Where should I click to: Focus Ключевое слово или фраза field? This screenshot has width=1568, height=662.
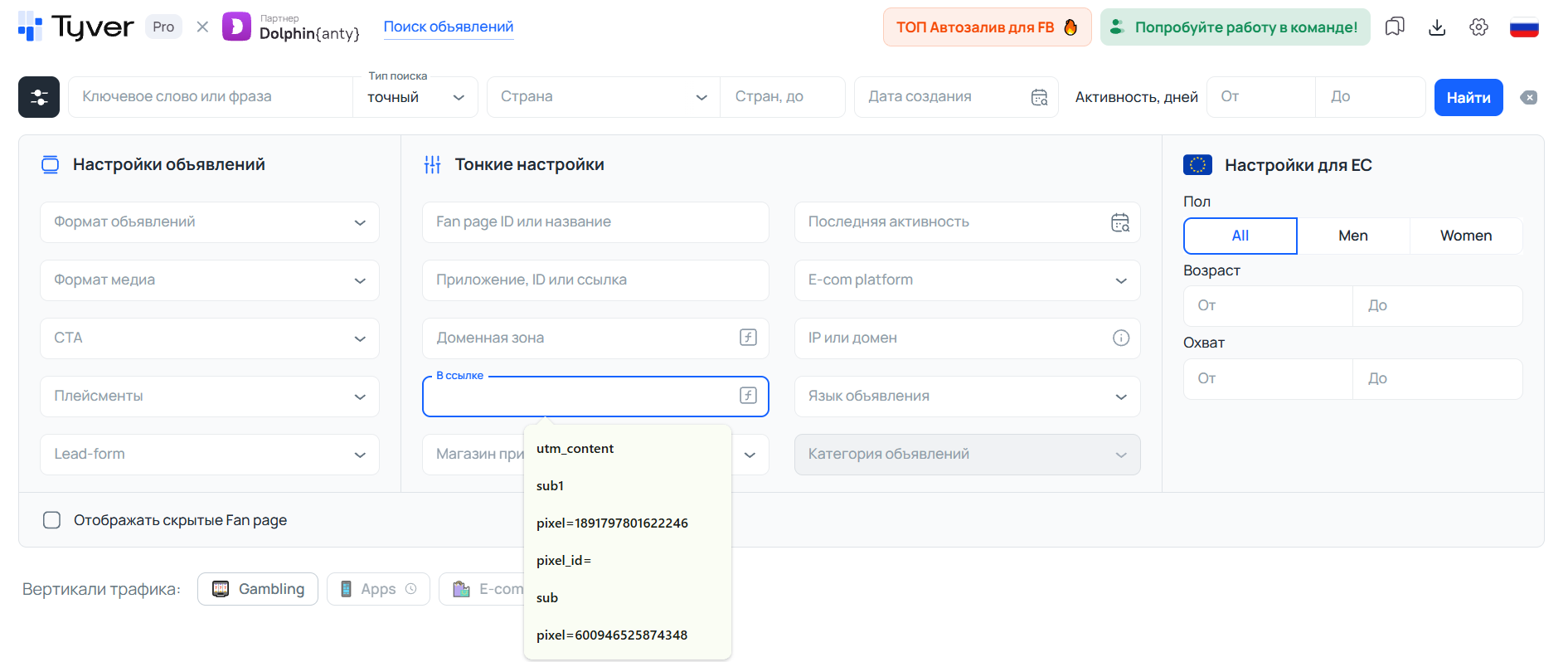[211, 97]
